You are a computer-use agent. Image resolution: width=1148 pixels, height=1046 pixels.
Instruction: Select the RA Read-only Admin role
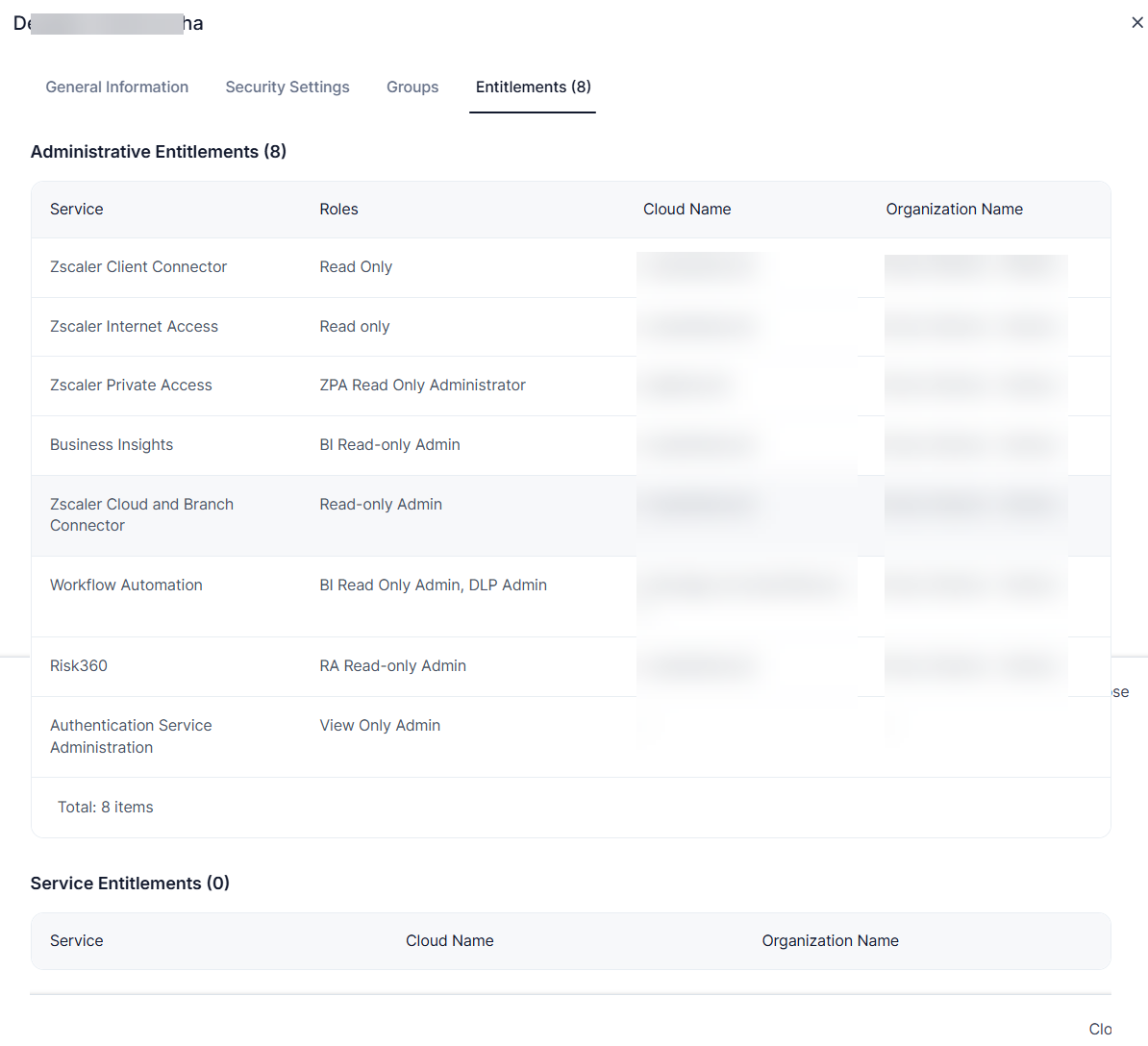392,666
